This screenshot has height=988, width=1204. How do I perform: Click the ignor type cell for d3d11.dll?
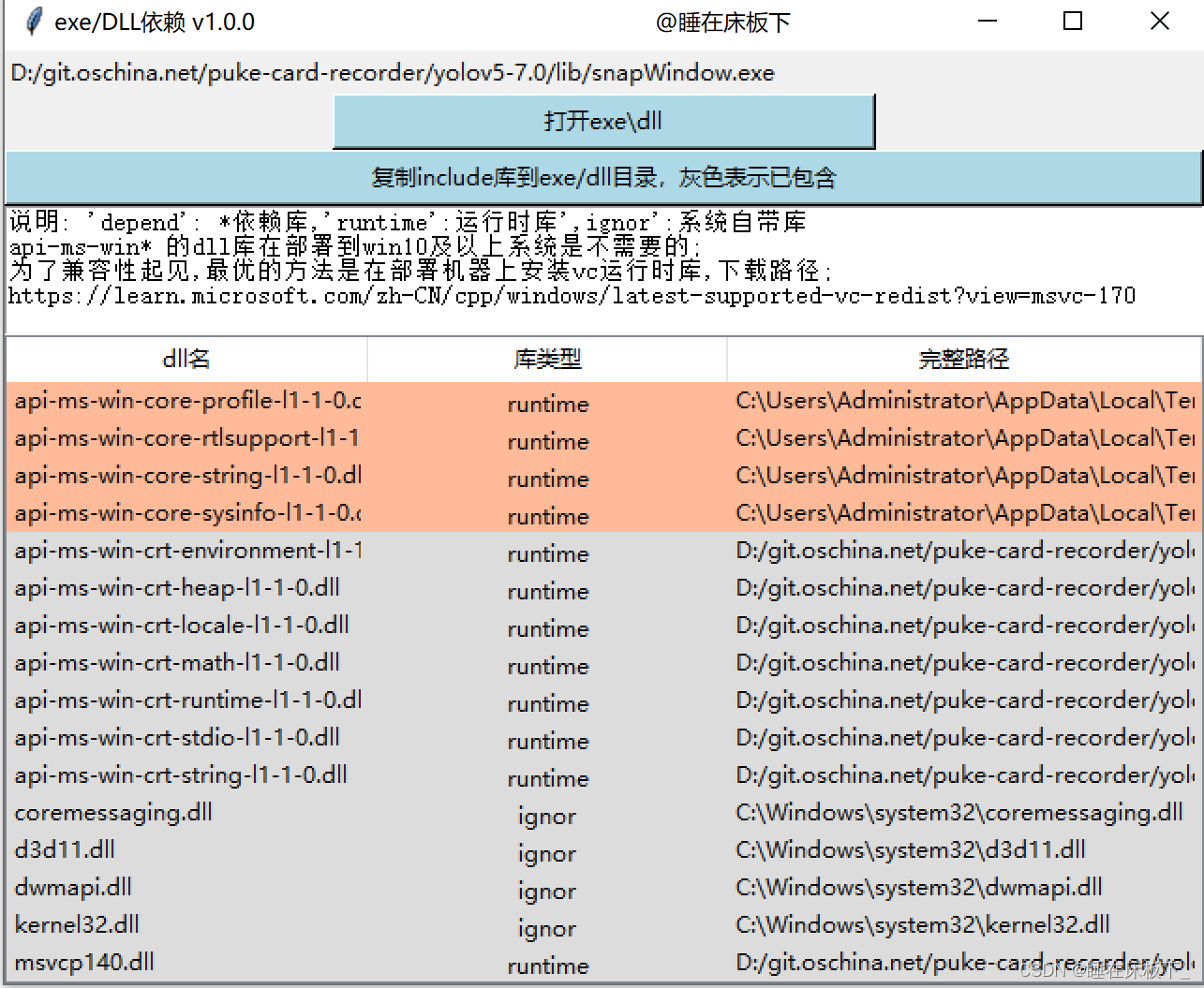point(547,853)
